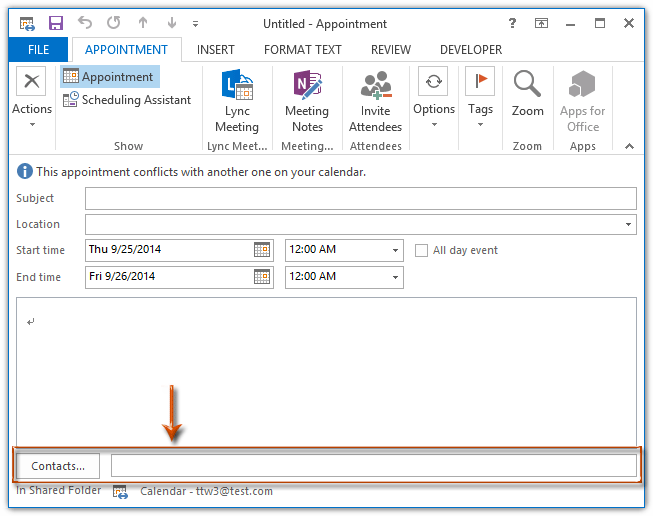Click into the Subject text field

coord(360,198)
